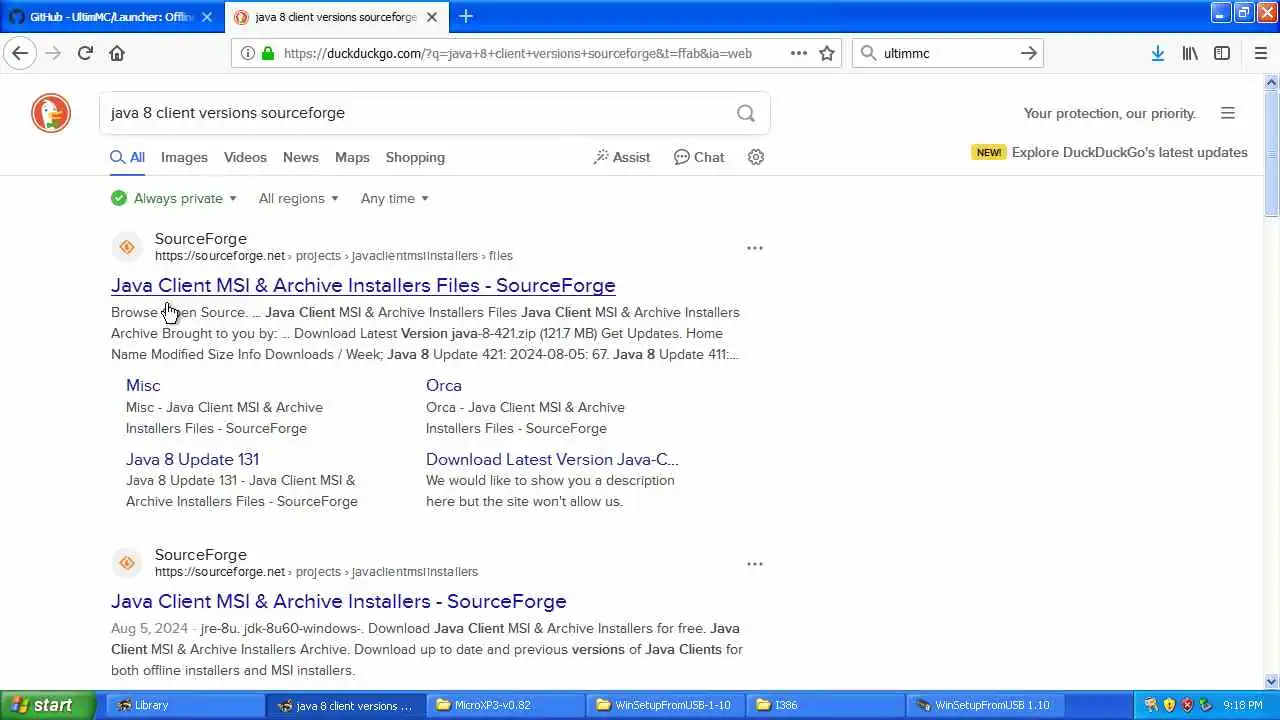
Task: Open the Firefox hamburger menu
Action: [x=1260, y=53]
